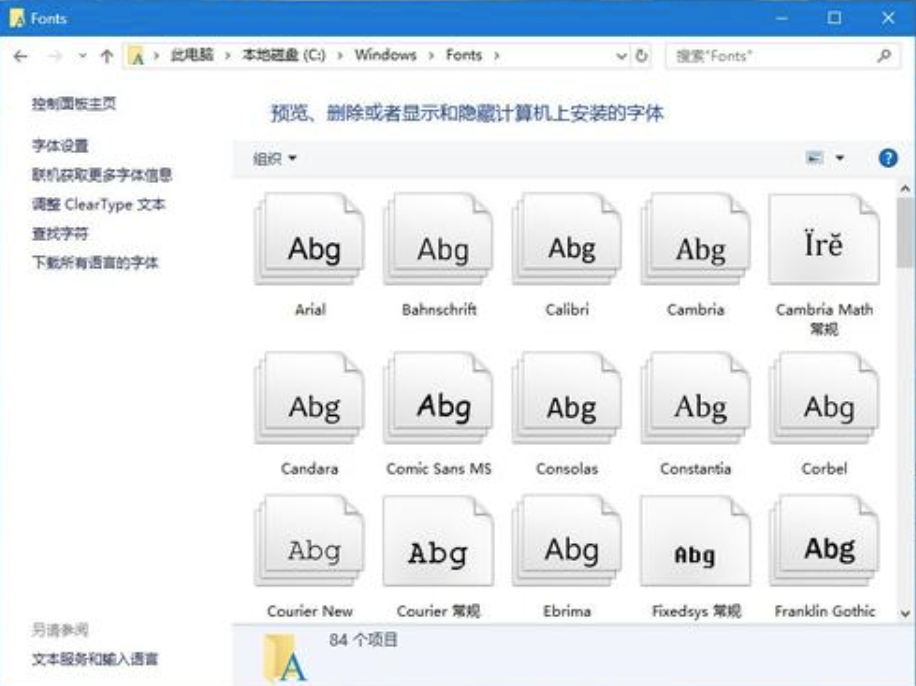
Task: Select the Corbel font icon
Action: point(824,398)
